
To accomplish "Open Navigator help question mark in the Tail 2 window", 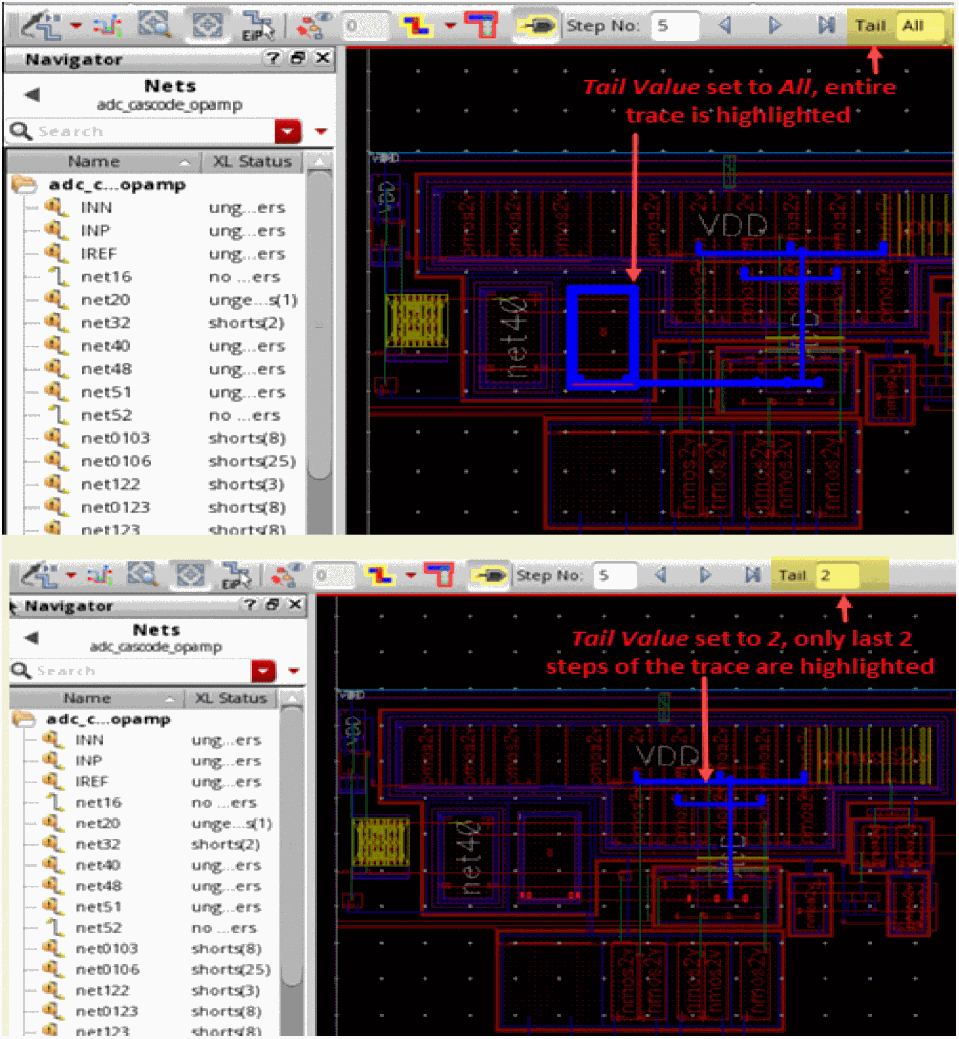I will point(249,604).
